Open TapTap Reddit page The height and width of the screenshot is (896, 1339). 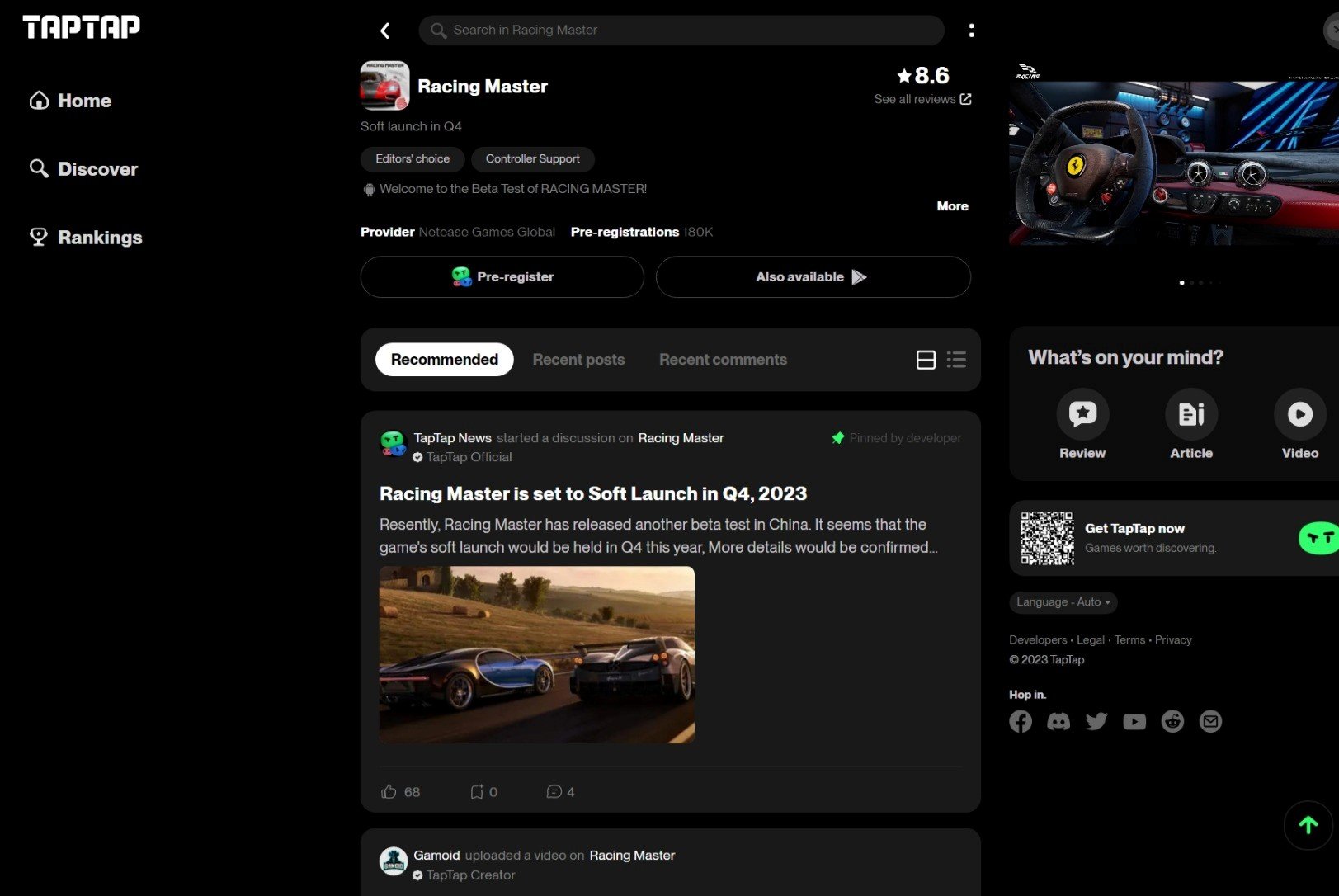tap(1172, 722)
